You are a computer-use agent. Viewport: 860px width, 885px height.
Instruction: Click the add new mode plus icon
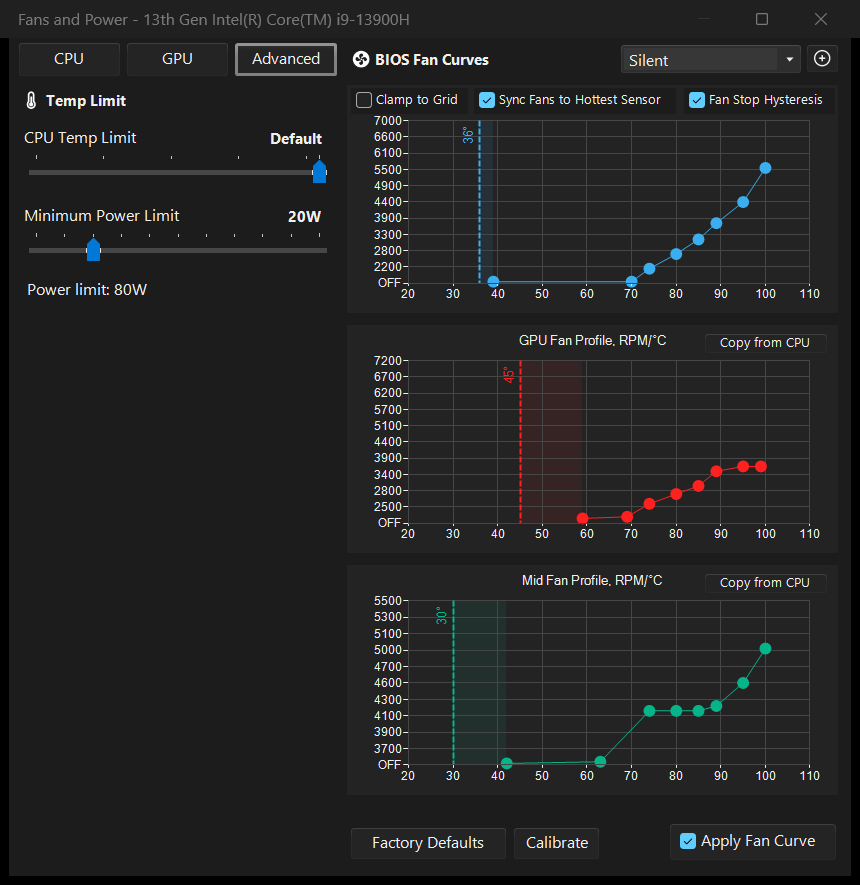(x=822, y=59)
